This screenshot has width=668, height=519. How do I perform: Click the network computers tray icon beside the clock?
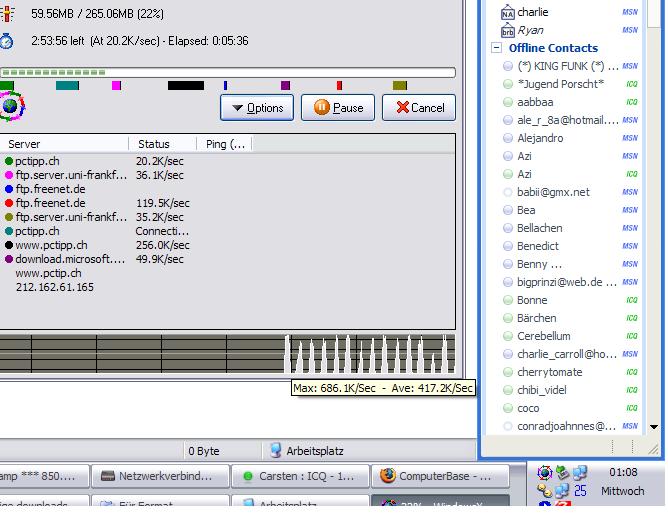tap(580, 472)
